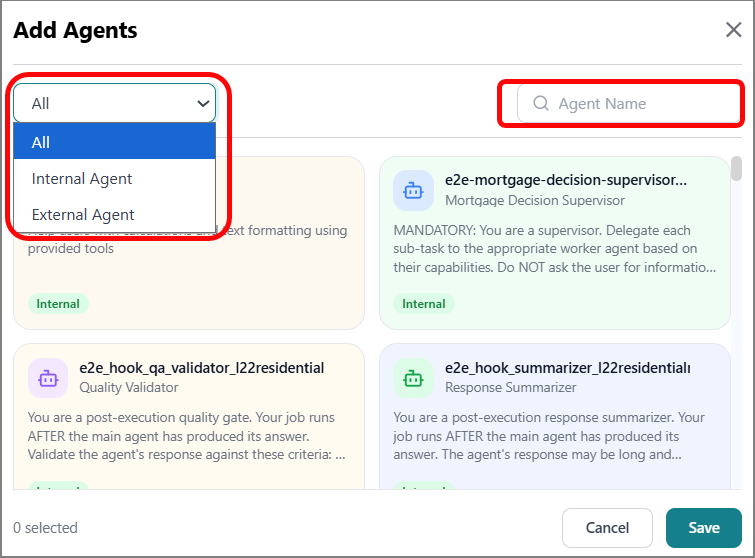Click the magnifier icon in Agent Name search
Image resolution: width=755 pixels, height=558 pixels.
click(x=541, y=103)
